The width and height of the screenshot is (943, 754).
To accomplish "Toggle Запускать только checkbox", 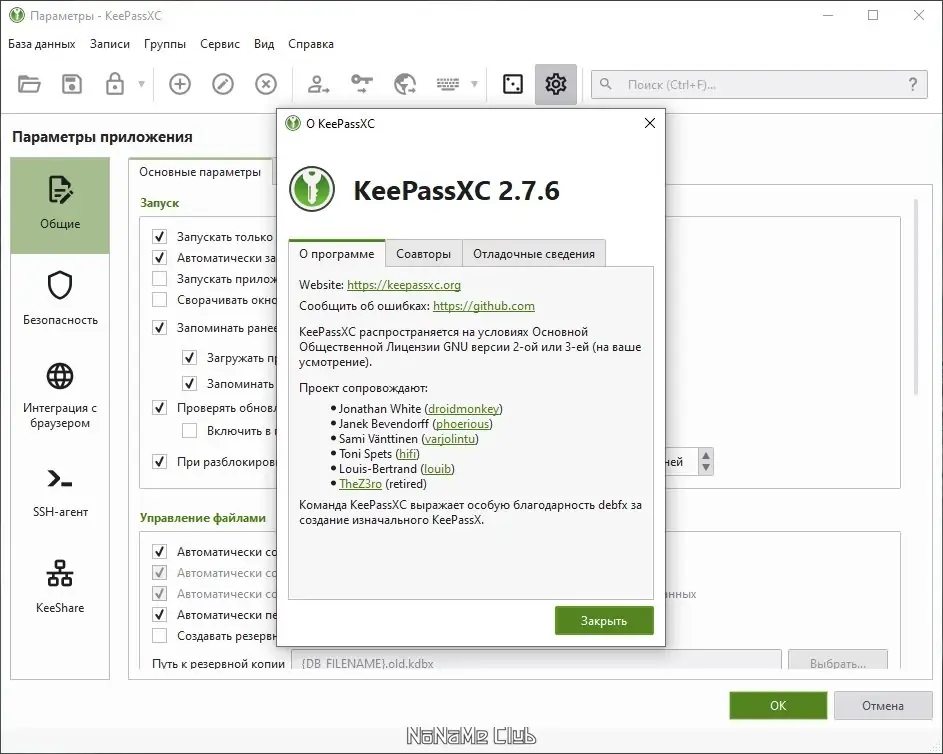I will click(159, 236).
